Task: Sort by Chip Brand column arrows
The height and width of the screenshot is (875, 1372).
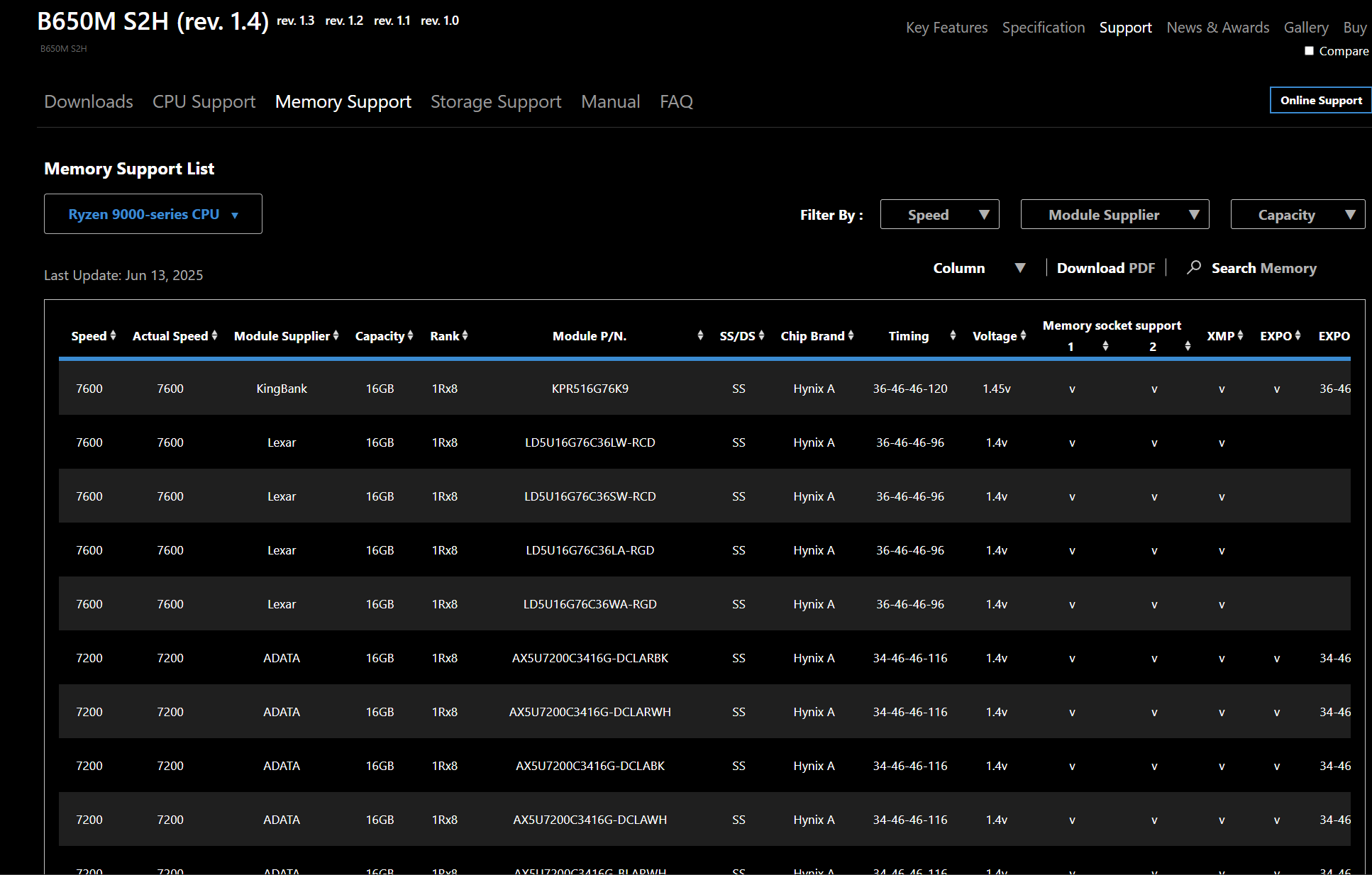Action: [851, 336]
